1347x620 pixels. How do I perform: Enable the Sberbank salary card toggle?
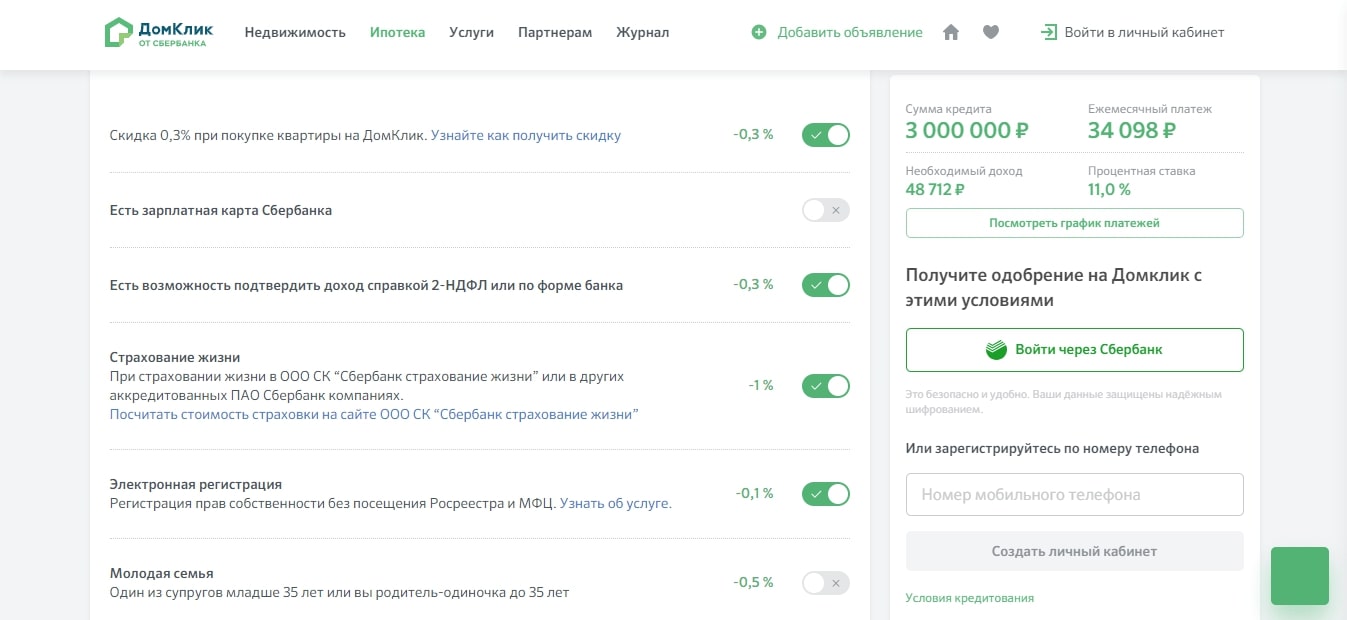(825, 210)
